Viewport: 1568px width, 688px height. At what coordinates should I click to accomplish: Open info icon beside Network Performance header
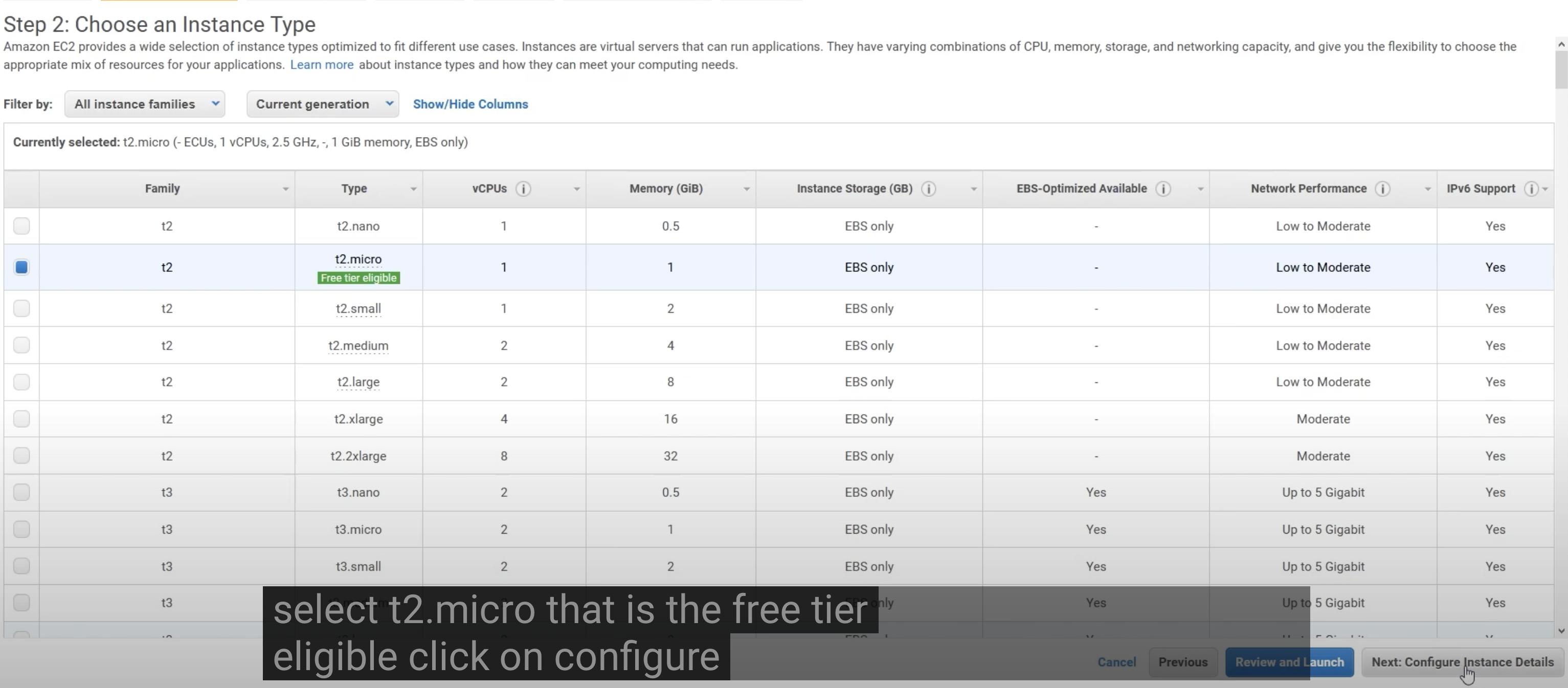1382,189
